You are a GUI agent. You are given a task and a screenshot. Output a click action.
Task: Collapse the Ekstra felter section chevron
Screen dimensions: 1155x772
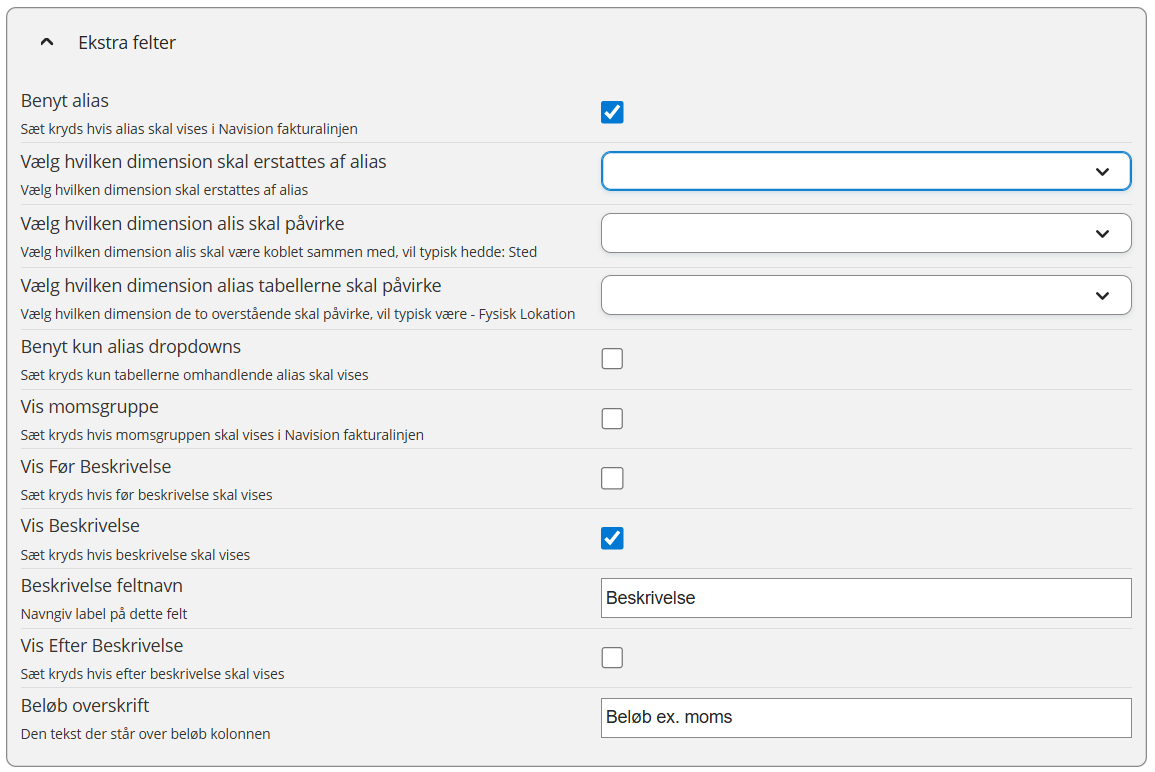click(x=46, y=43)
